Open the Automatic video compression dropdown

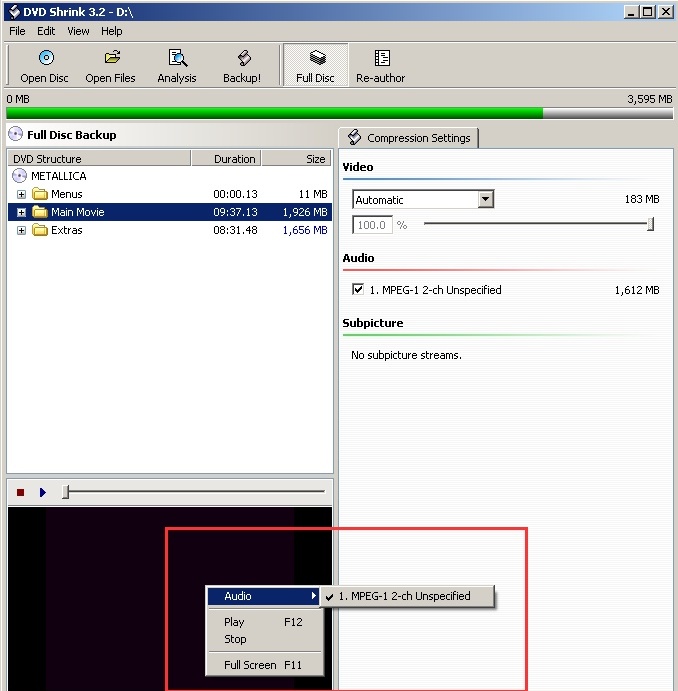485,199
